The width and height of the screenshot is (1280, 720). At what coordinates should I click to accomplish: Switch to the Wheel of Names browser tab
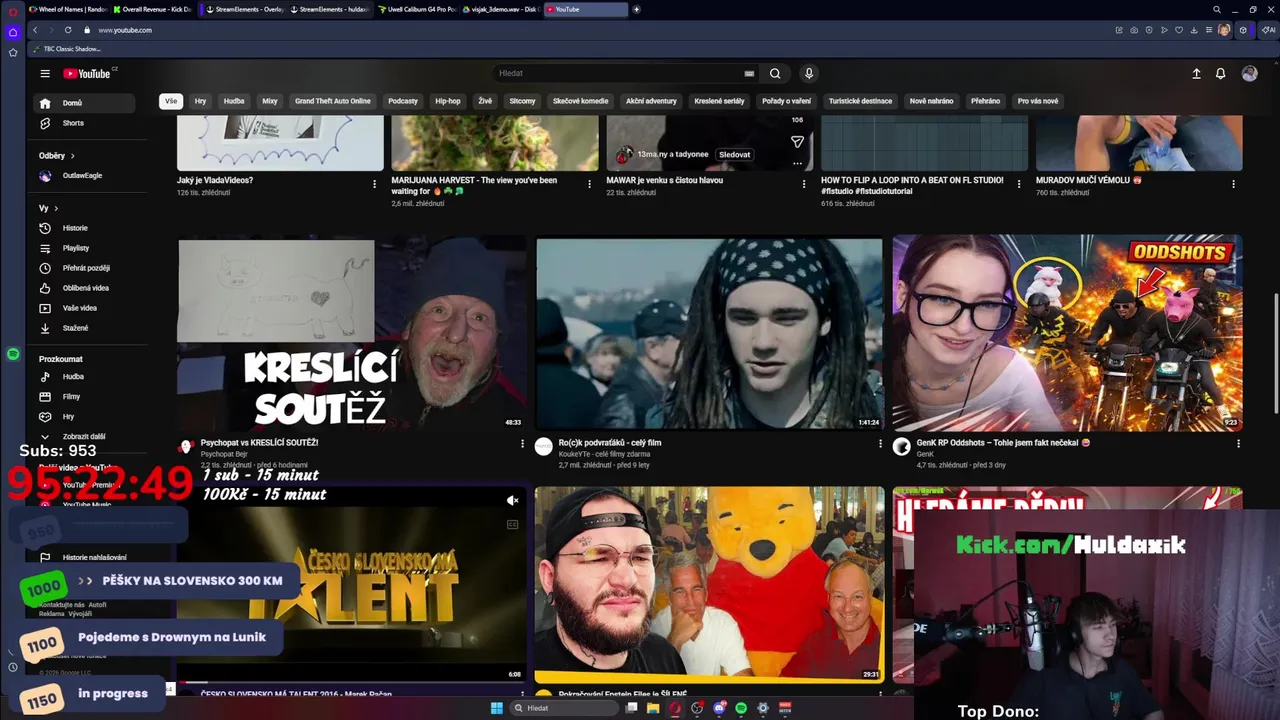pos(68,9)
